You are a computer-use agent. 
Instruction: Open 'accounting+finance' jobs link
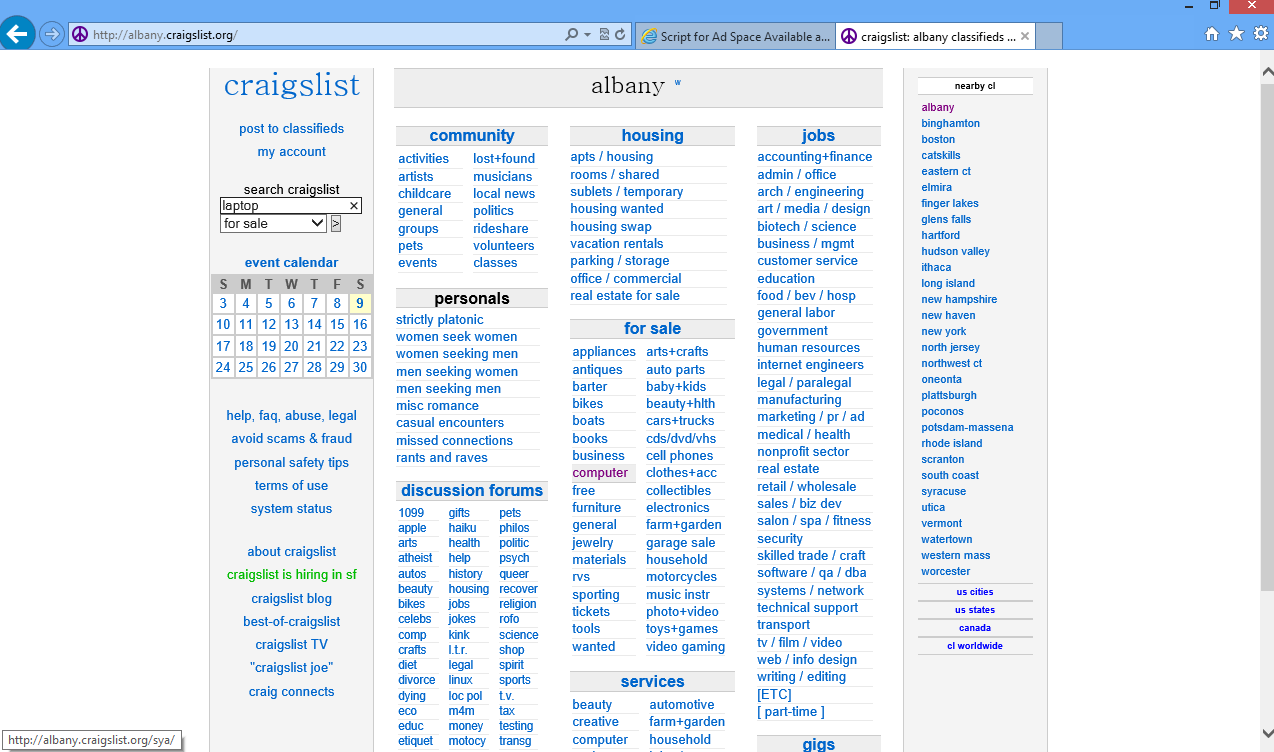coord(814,157)
